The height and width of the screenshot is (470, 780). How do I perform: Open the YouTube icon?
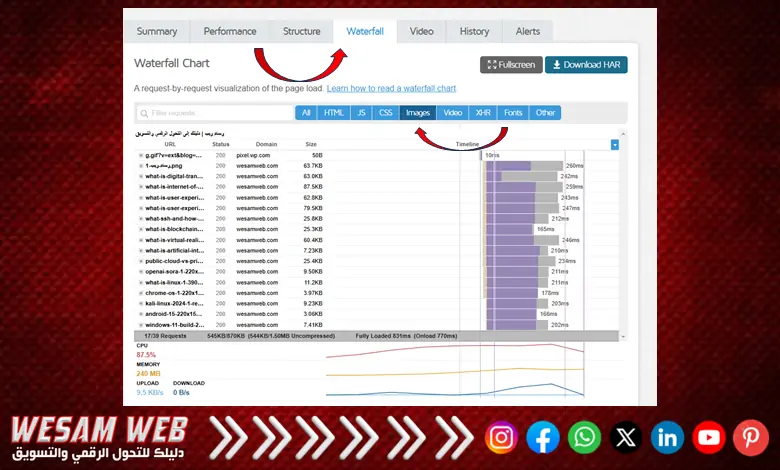tap(709, 437)
